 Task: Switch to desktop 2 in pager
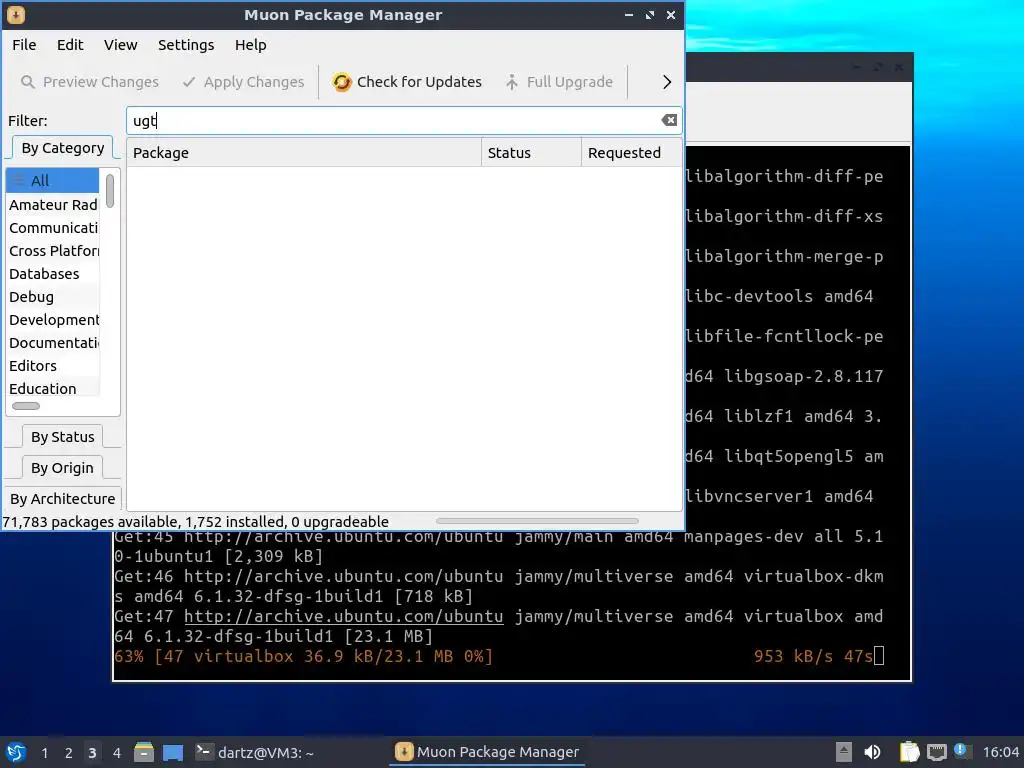point(69,753)
